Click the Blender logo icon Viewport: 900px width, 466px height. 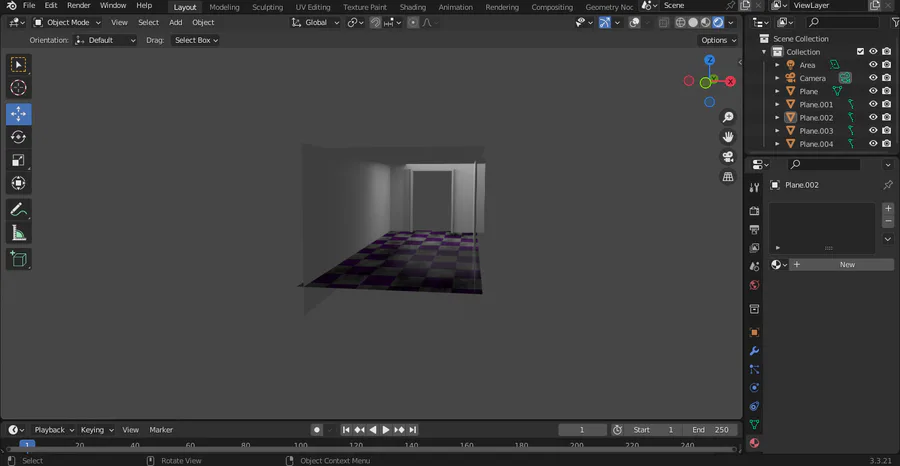(x=11, y=6)
